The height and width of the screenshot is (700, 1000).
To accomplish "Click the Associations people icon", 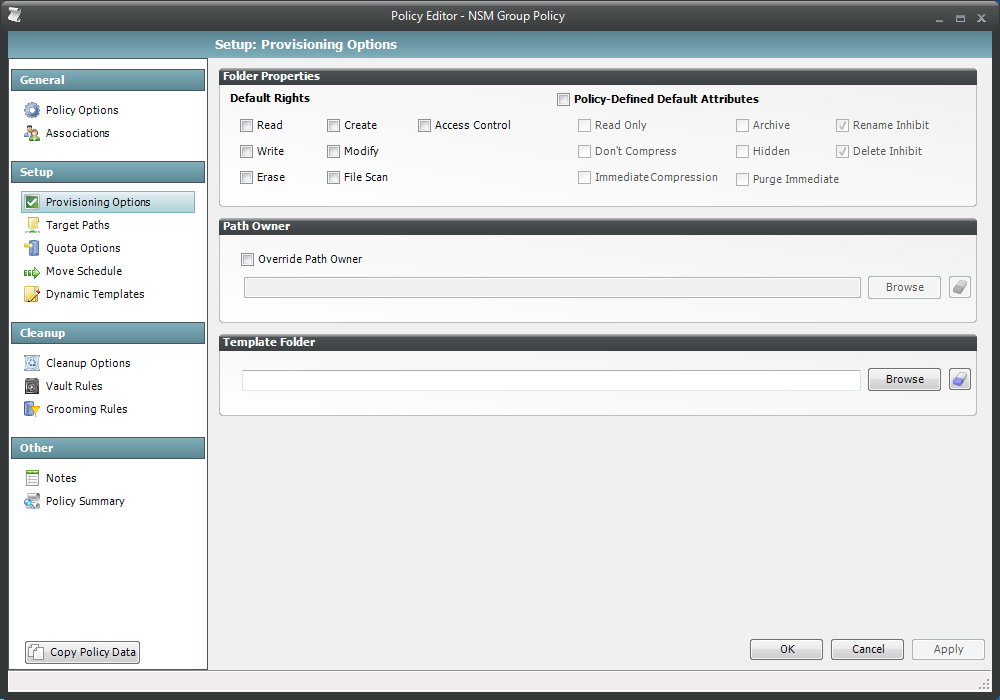I will tap(32, 133).
